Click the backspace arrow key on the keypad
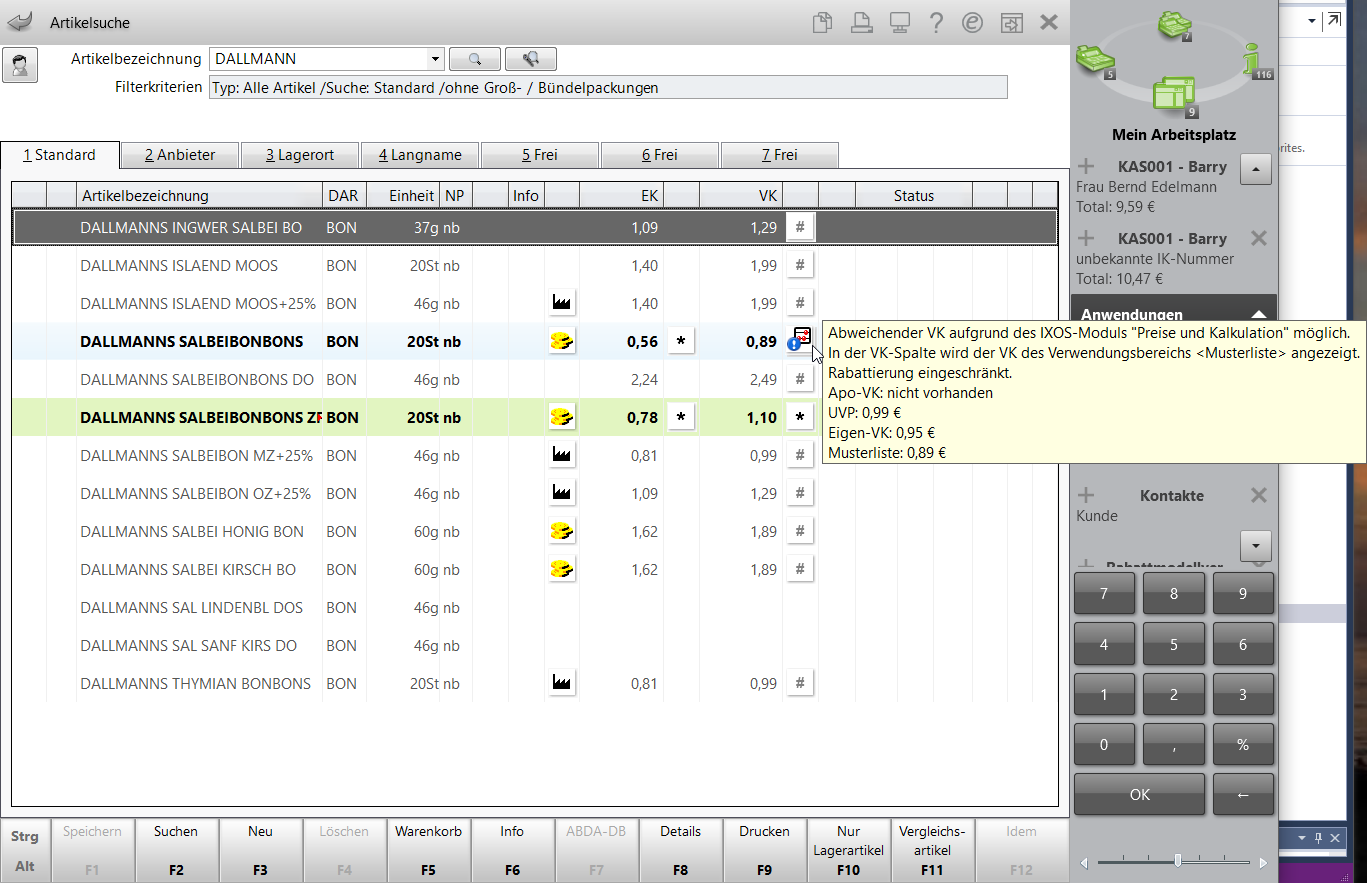 [1243, 795]
